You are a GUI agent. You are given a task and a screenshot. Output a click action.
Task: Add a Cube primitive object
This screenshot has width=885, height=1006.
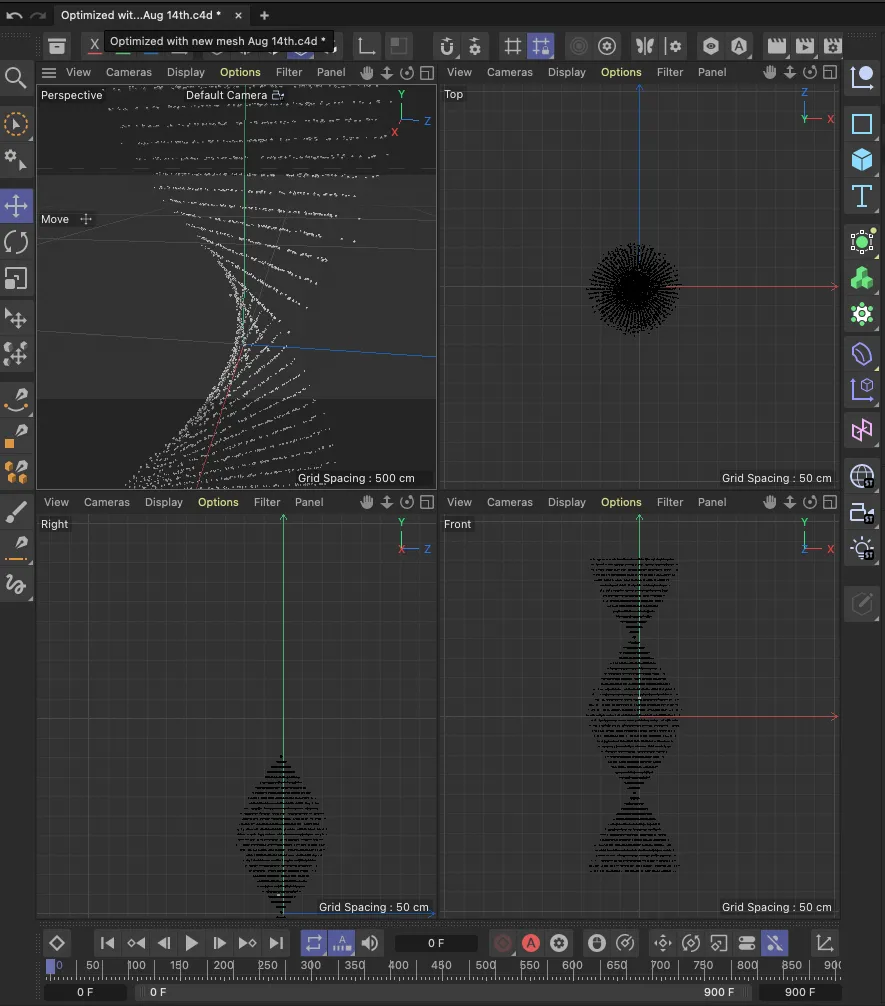tap(861, 160)
